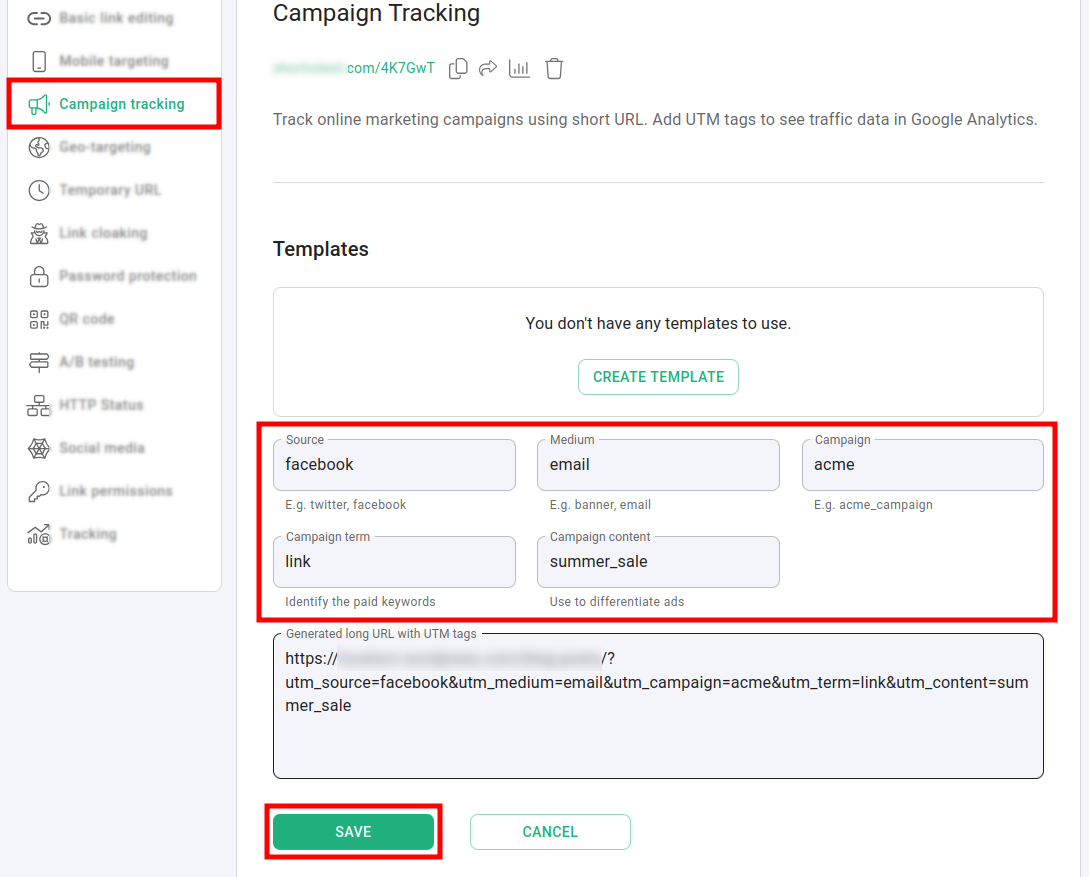Screen dimensions: 1089x877
Task: Select Temporary URL in sidebar
Action: click(x=109, y=190)
